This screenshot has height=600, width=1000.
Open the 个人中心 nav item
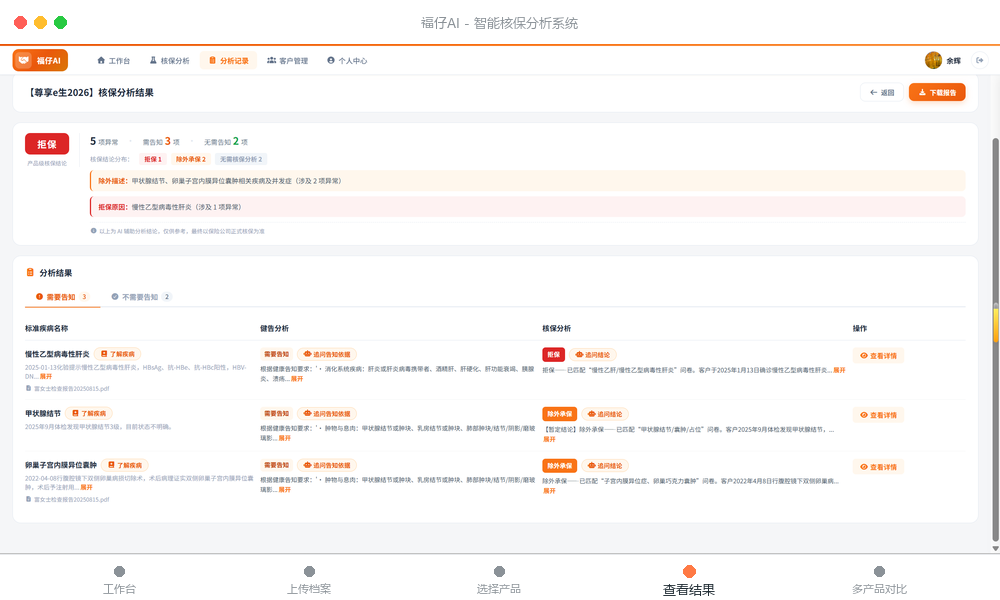coord(347,61)
